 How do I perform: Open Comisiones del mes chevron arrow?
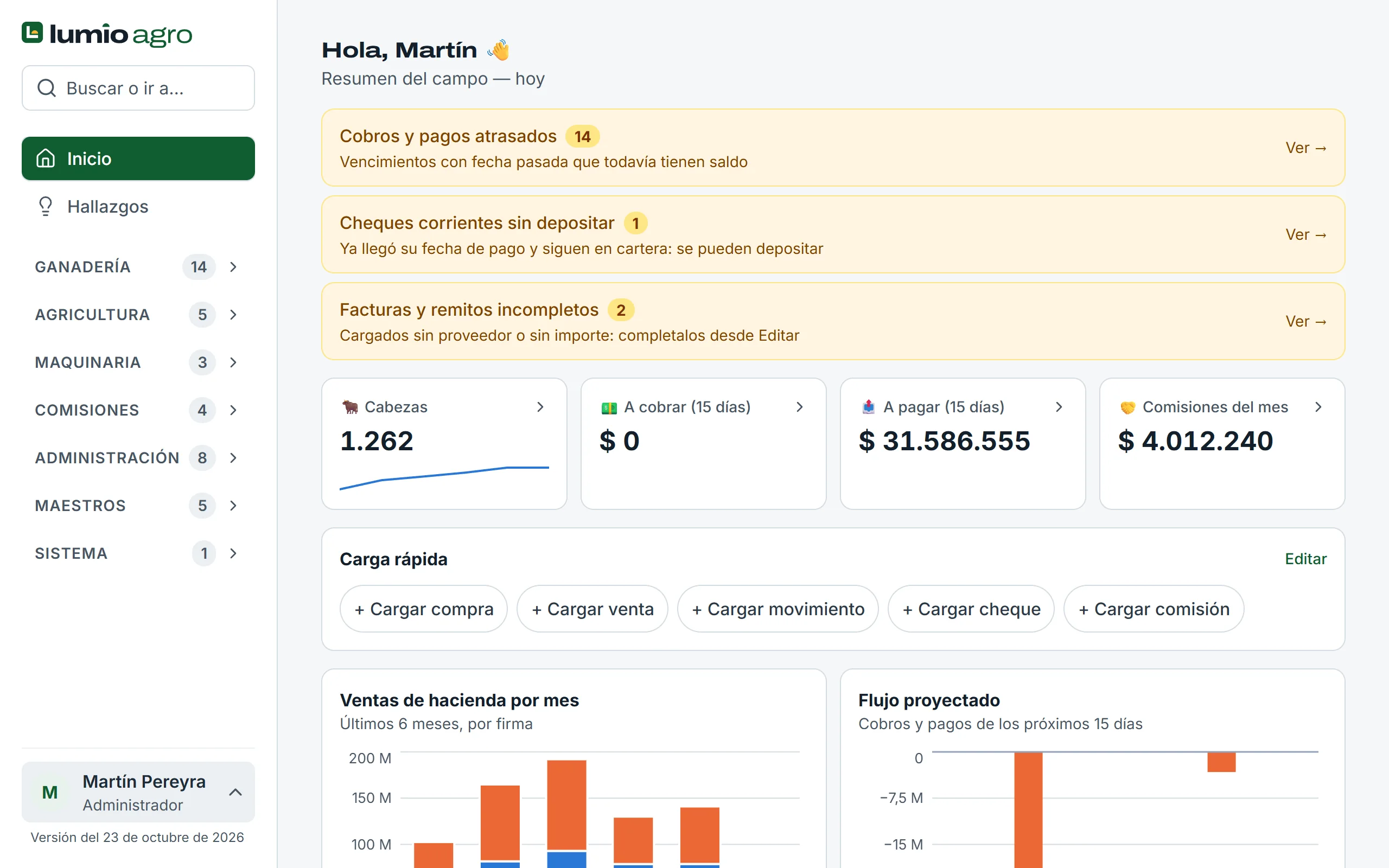pyautogui.click(x=1318, y=407)
